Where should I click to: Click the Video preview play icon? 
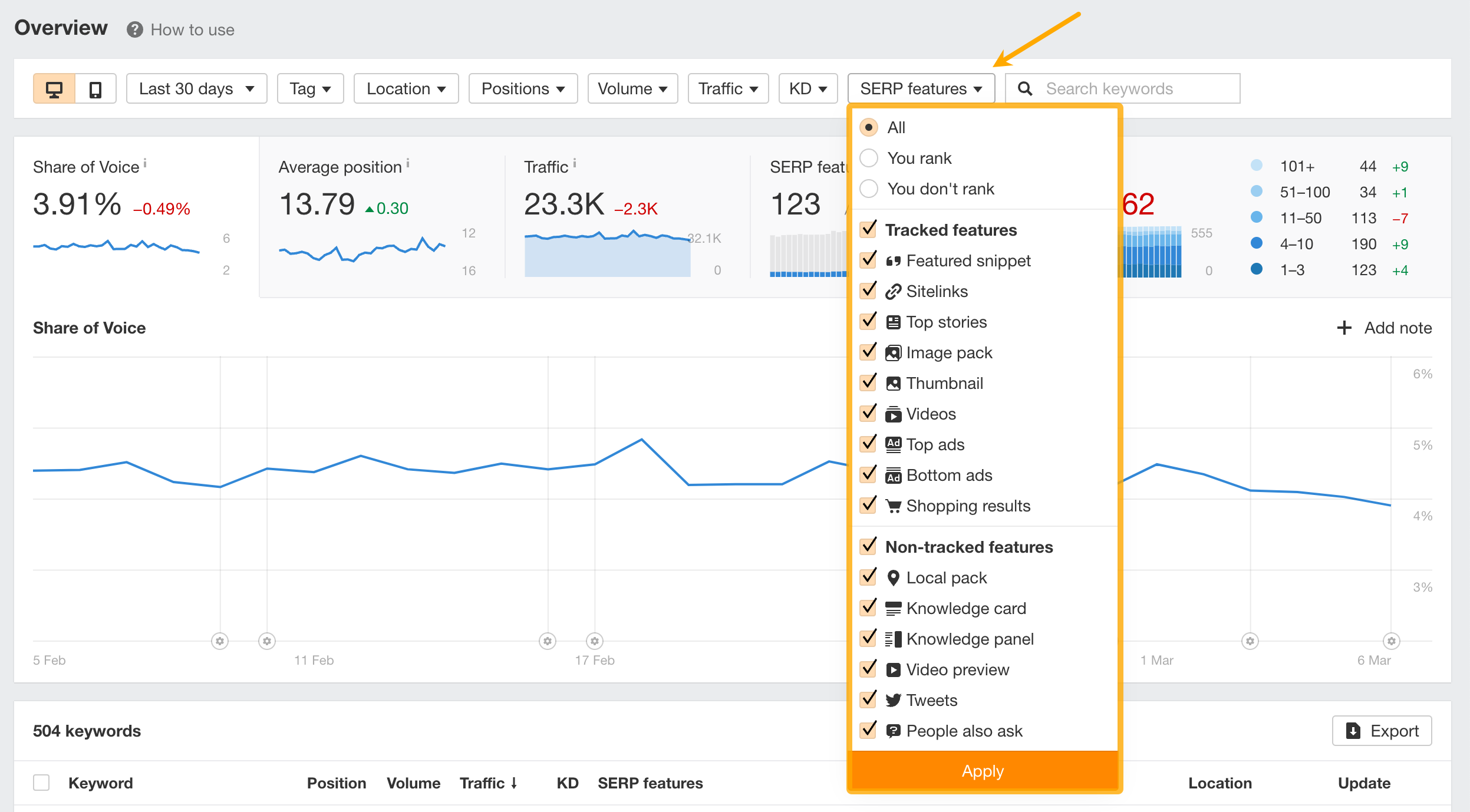point(894,670)
